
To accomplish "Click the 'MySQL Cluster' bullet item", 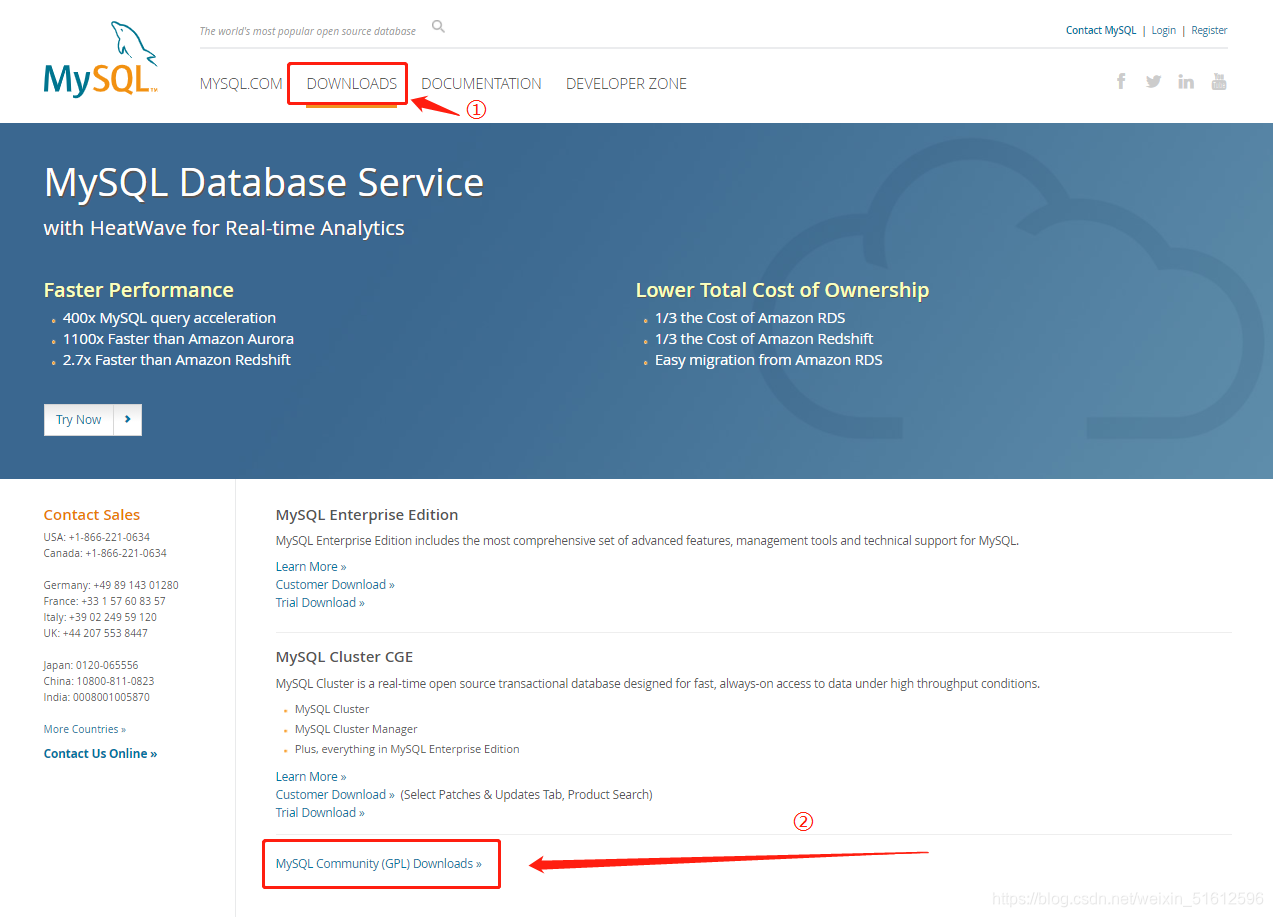I will (332, 709).
